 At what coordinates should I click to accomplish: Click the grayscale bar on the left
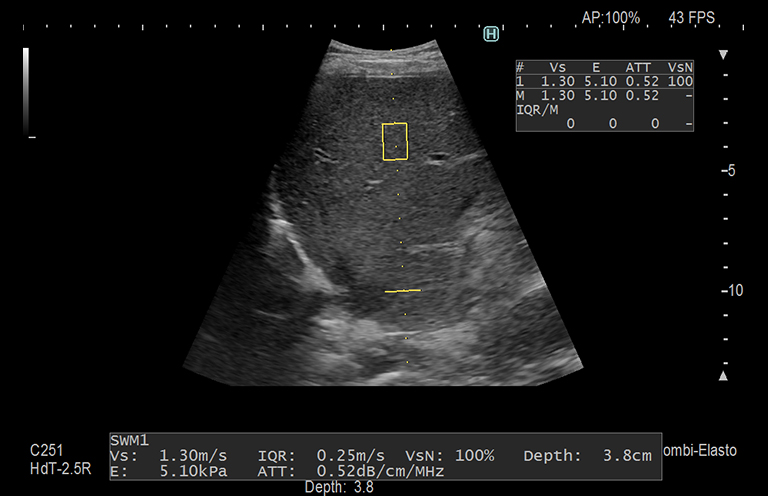click(26, 90)
